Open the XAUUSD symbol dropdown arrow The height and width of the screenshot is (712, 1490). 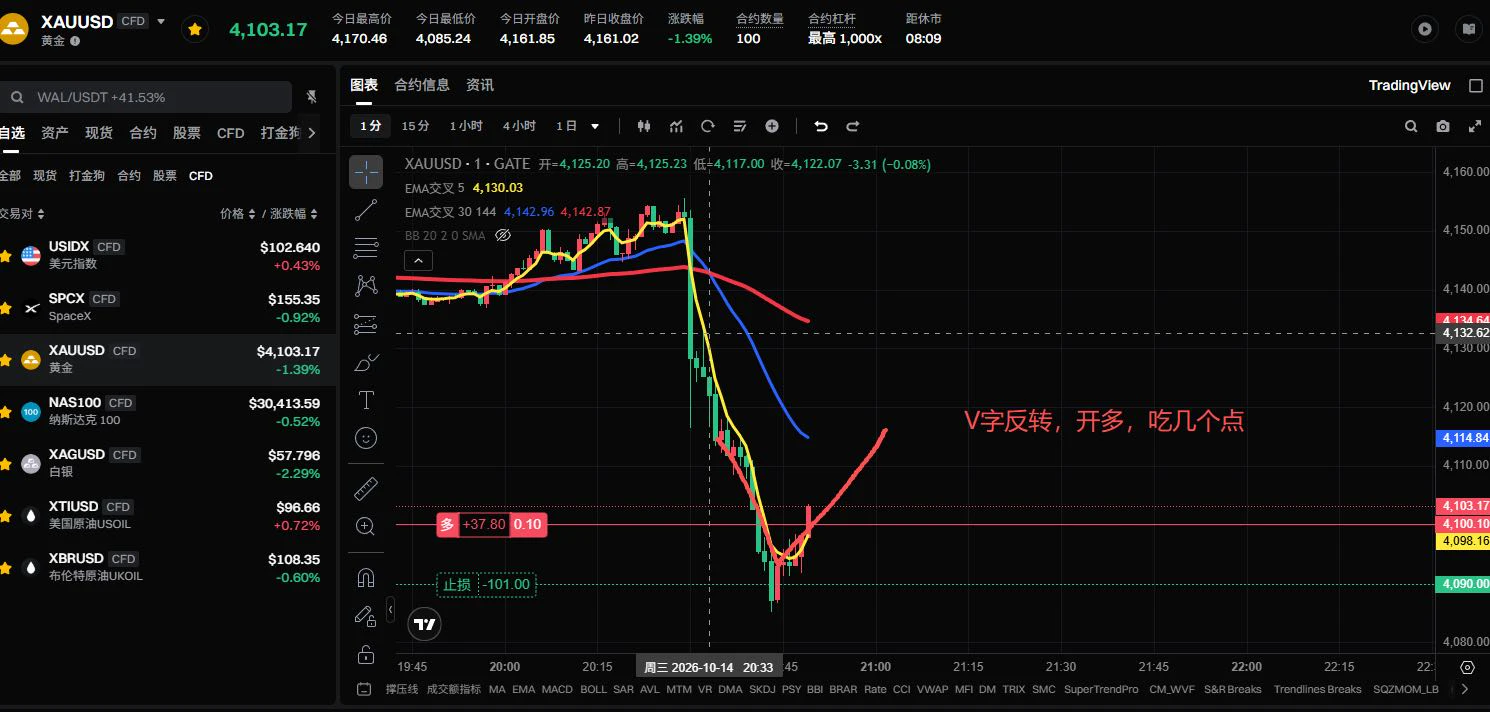tap(161, 21)
